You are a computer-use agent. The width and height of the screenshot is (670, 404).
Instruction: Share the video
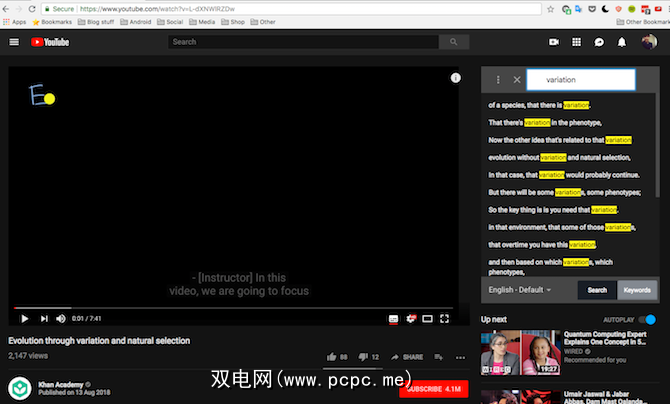(407, 357)
